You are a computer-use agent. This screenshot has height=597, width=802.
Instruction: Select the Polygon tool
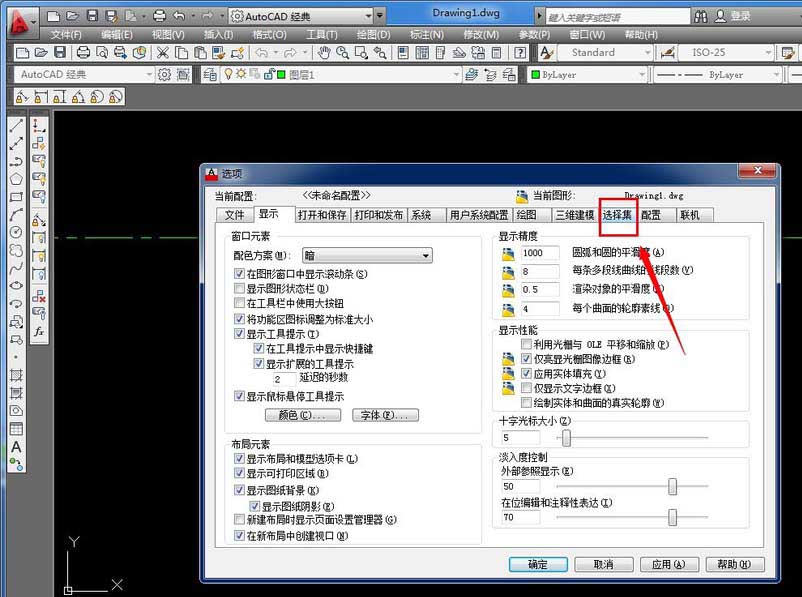14,177
